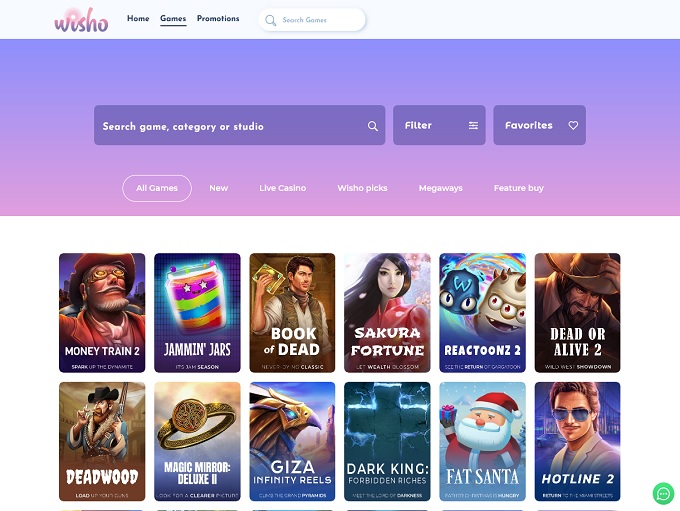The height and width of the screenshot is (511, 680).
Task: Open the Fat Santa game tile
Action: click(x=482, y=442)
